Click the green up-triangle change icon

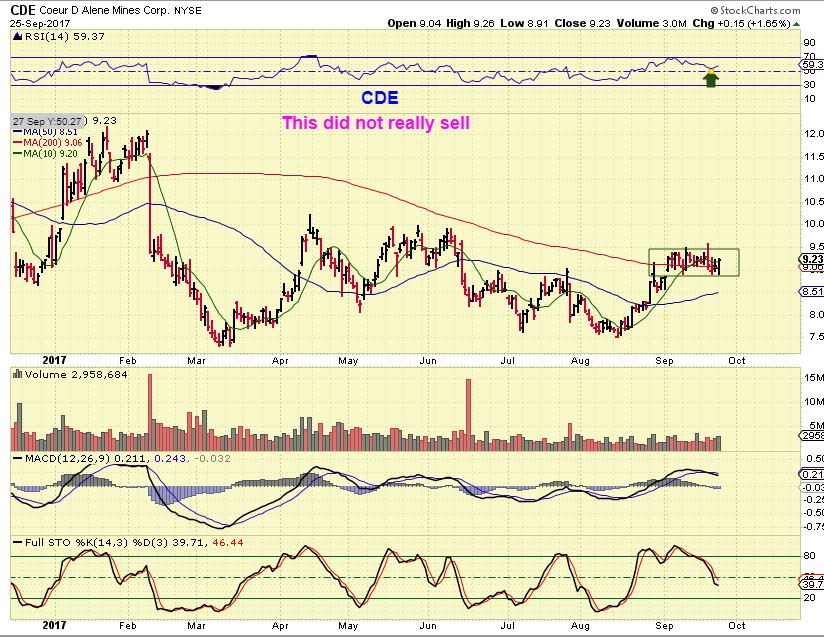click(x=797, y=24)
